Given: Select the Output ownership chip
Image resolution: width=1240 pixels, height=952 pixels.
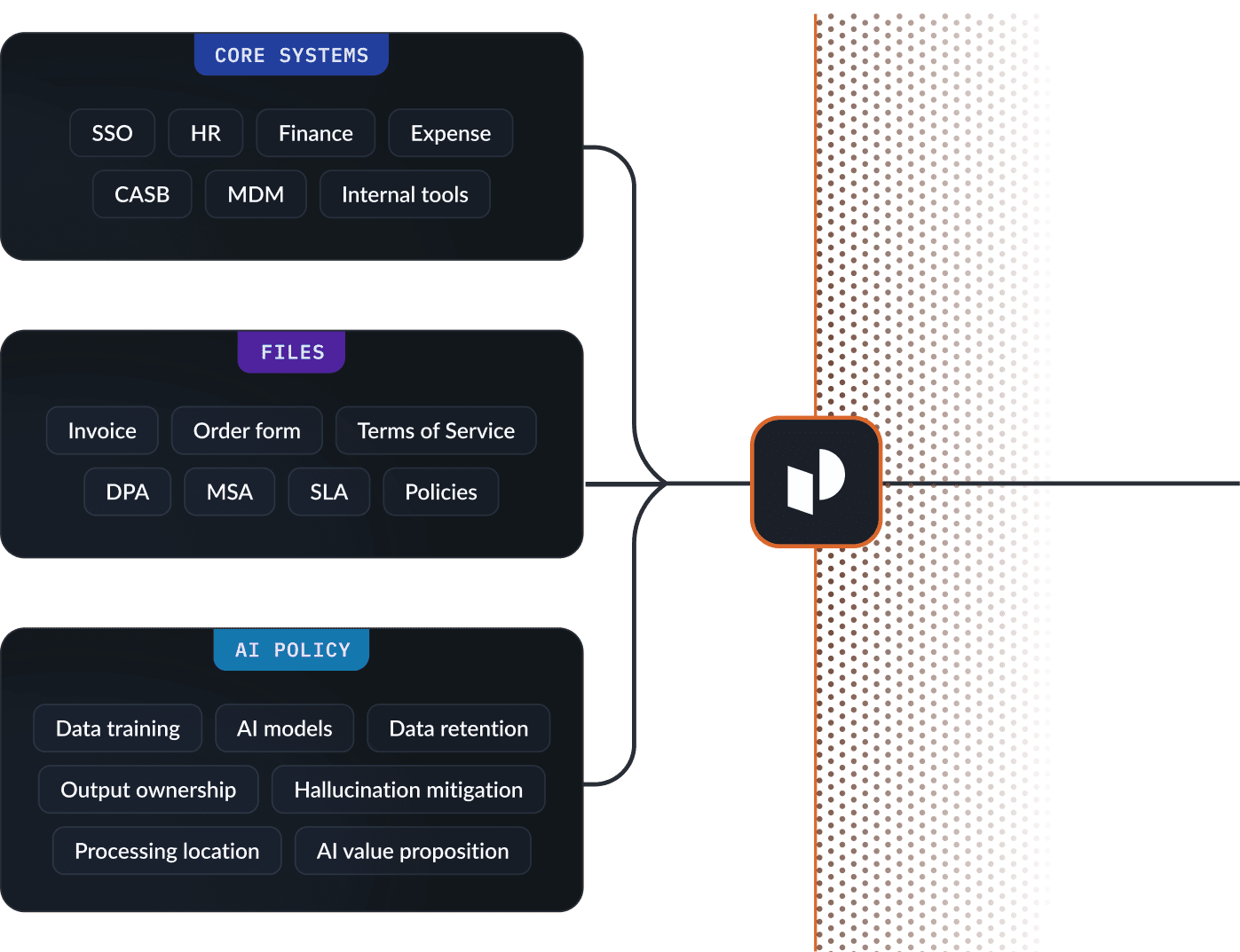Looking at the screenshot, I should pyautogui.click(x=148, y=790).
